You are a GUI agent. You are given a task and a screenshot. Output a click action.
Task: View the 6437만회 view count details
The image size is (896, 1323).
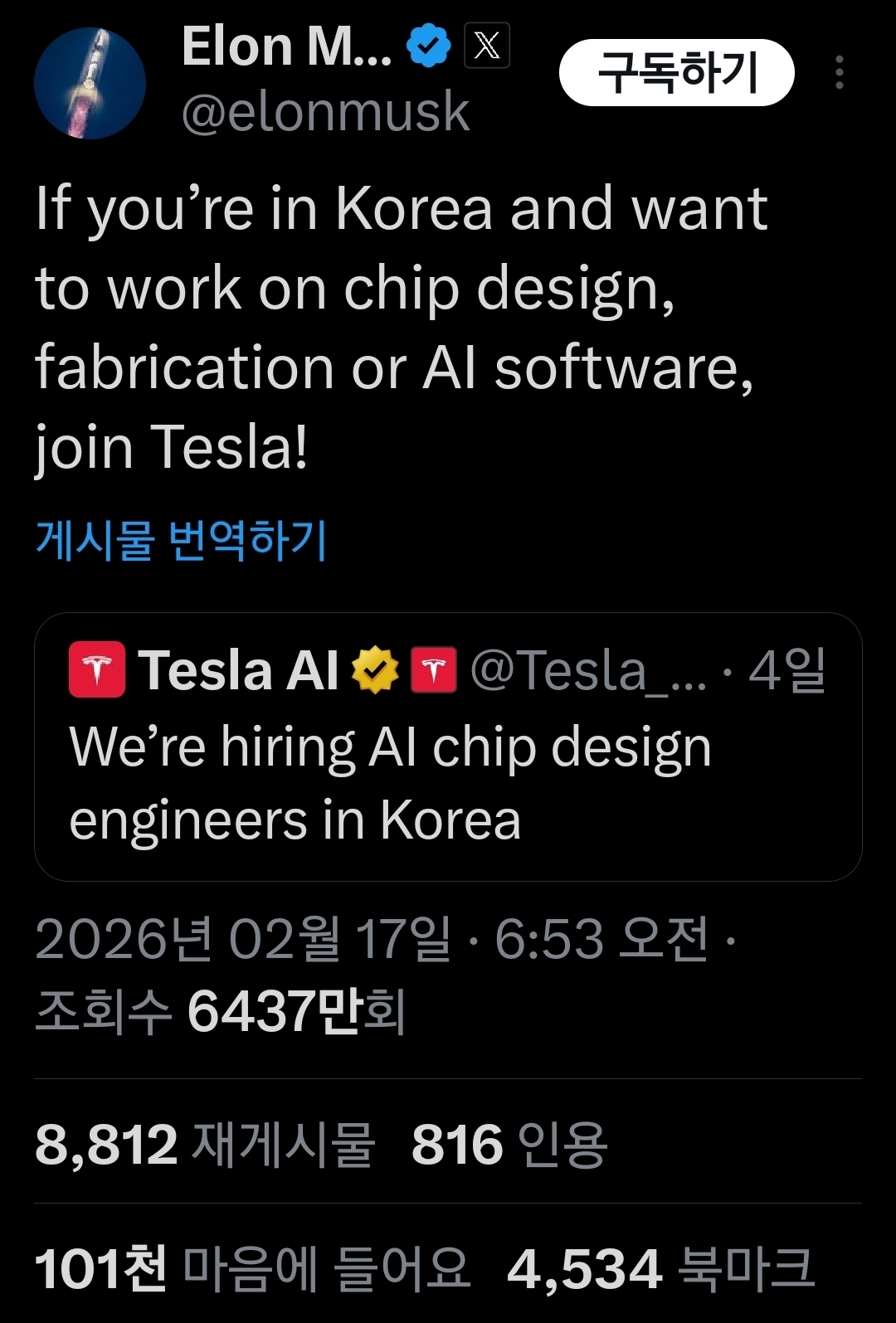(221, 1011)
